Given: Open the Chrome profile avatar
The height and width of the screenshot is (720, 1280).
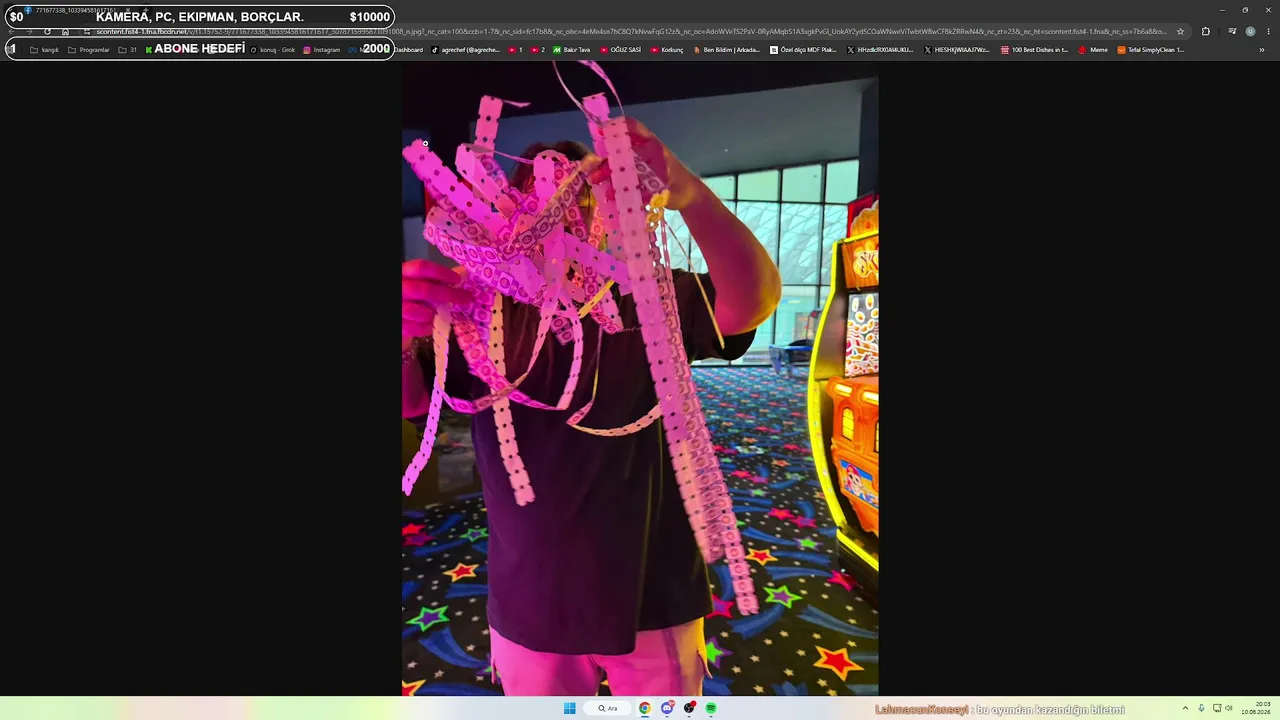Looking at the screenshot, I should (1250, 31).
